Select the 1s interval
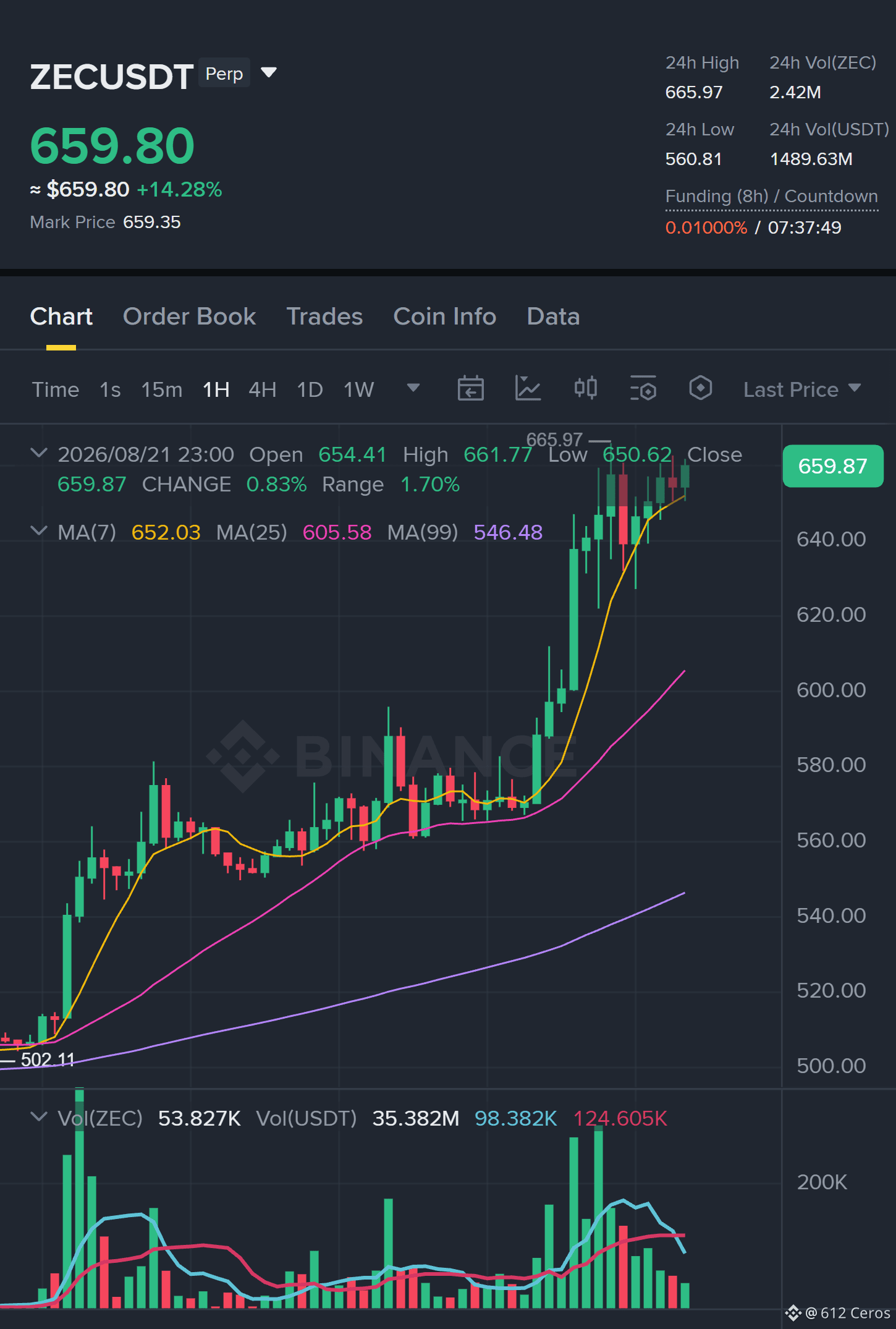 110,389
